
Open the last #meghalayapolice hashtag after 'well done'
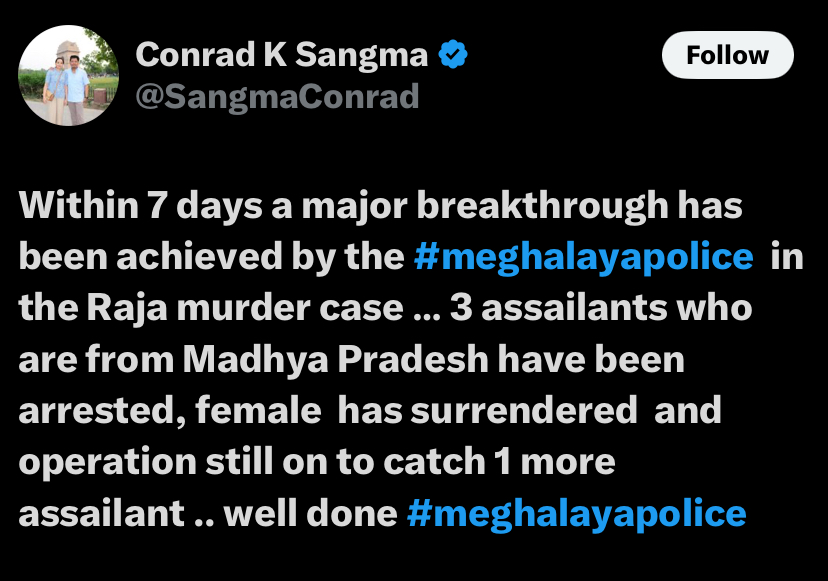[577, 514]
